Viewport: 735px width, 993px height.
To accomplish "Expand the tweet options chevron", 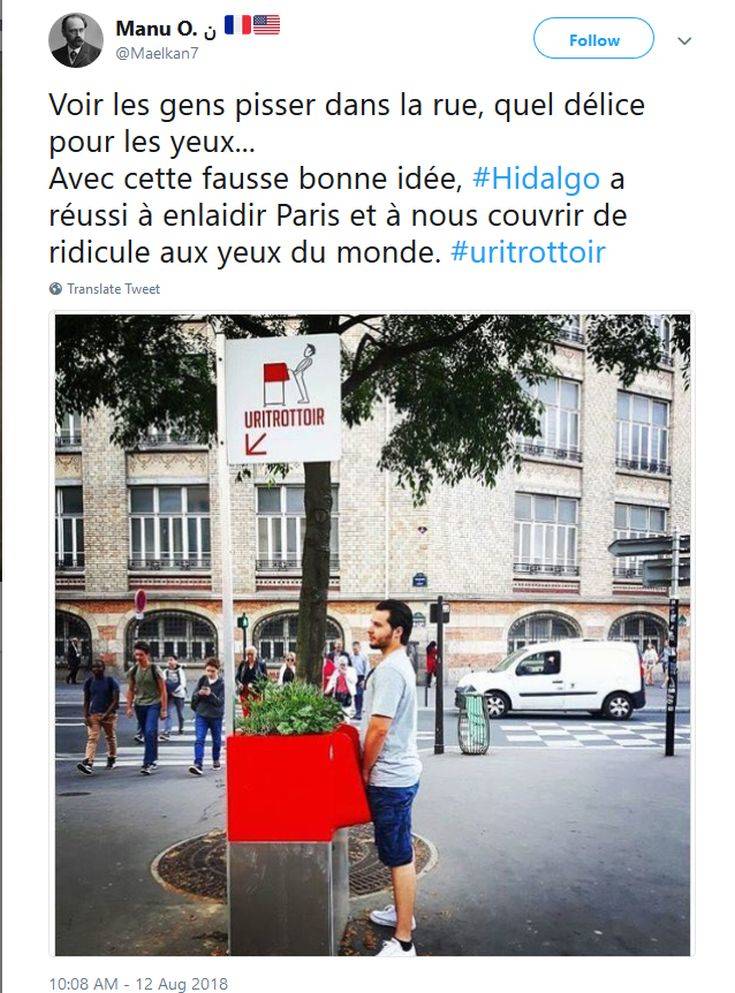I will [x=684, y=41].
